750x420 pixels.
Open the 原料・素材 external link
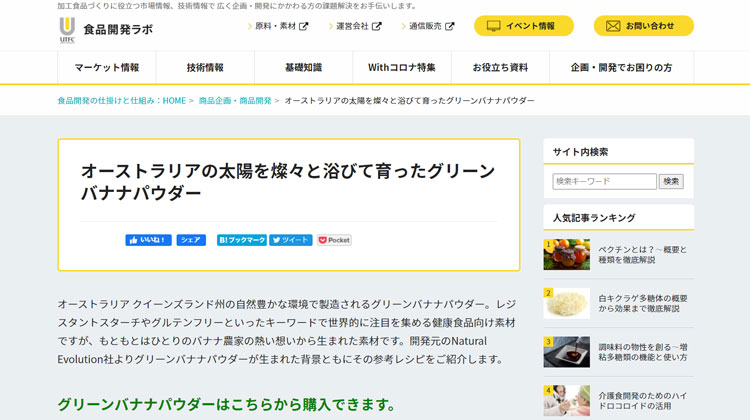pyautogui.click(x=280, y=27)
